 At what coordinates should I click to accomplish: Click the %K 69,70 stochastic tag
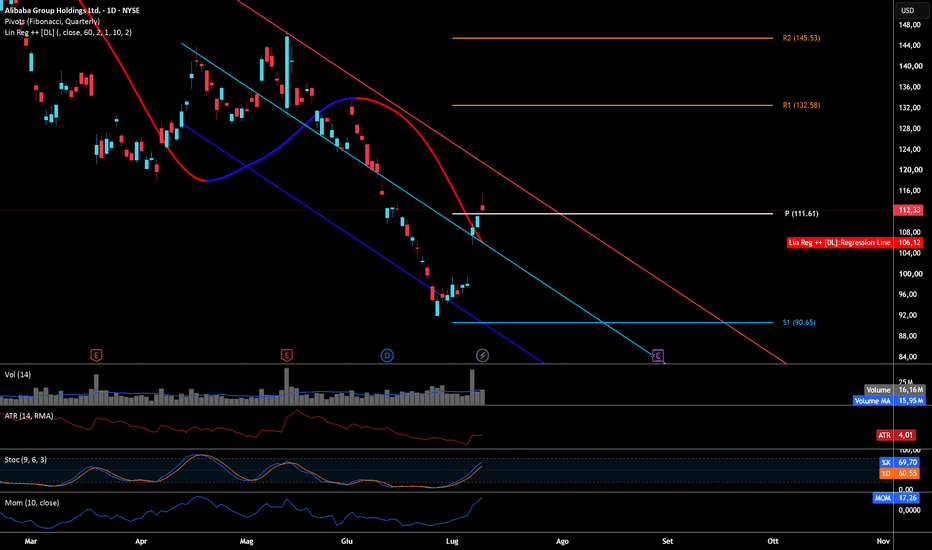899,462
